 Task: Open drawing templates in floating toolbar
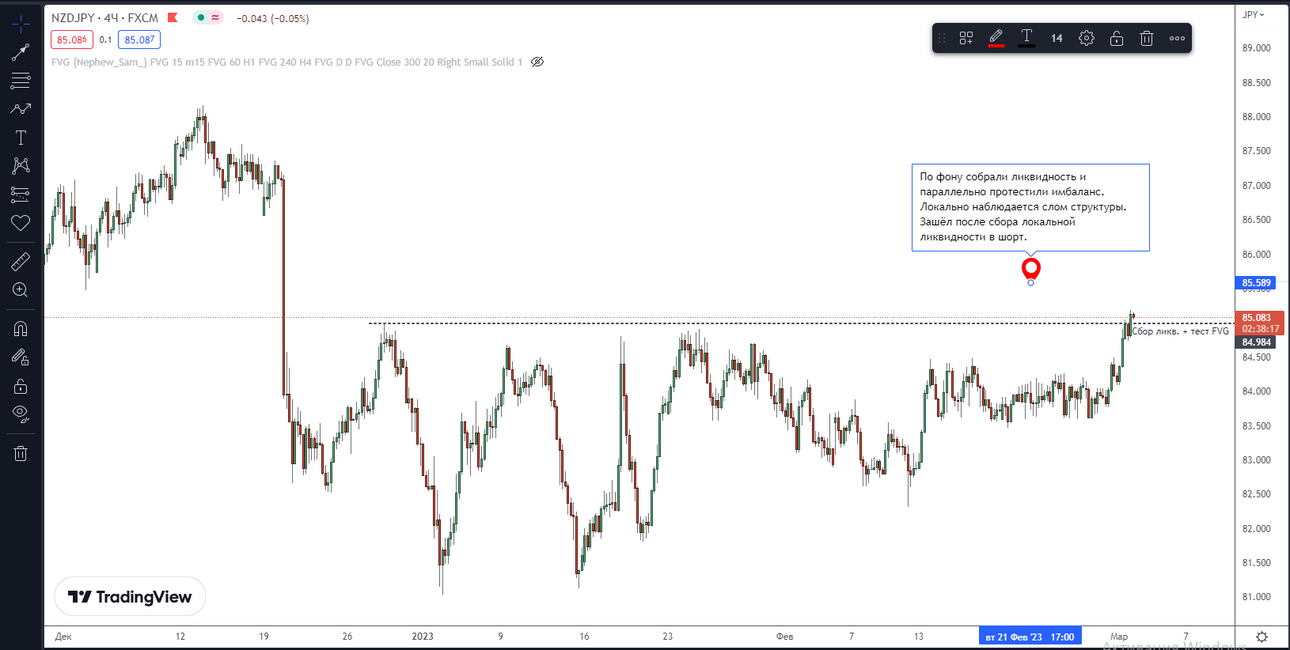click(x=966, y=38)
